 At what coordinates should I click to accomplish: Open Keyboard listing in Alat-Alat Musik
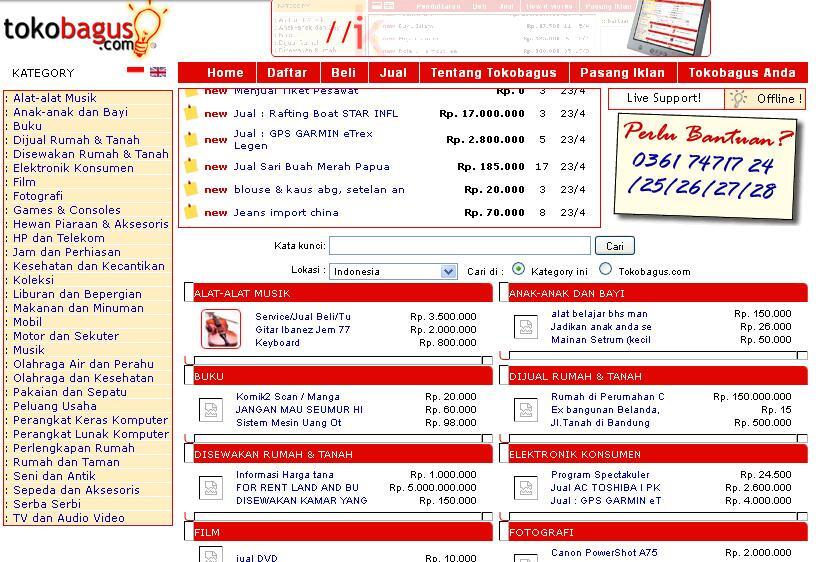pyautogui.click(x=278, y=343)
